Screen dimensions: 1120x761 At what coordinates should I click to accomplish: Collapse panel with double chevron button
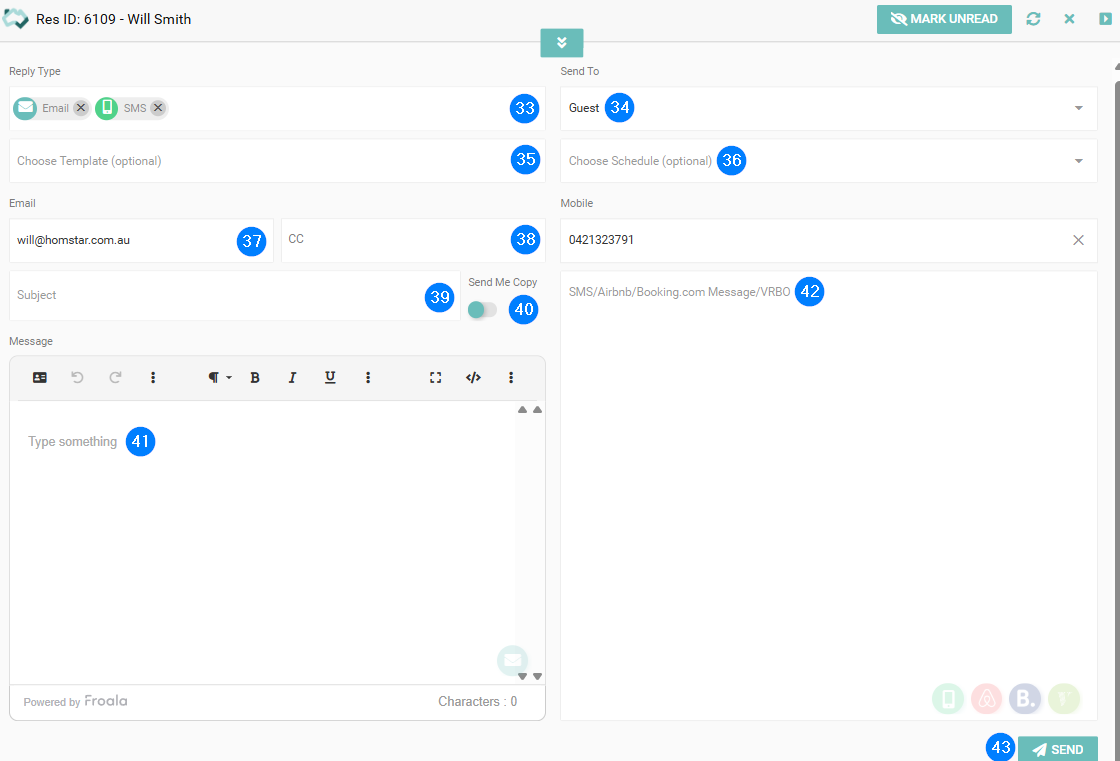pos(562,42)
